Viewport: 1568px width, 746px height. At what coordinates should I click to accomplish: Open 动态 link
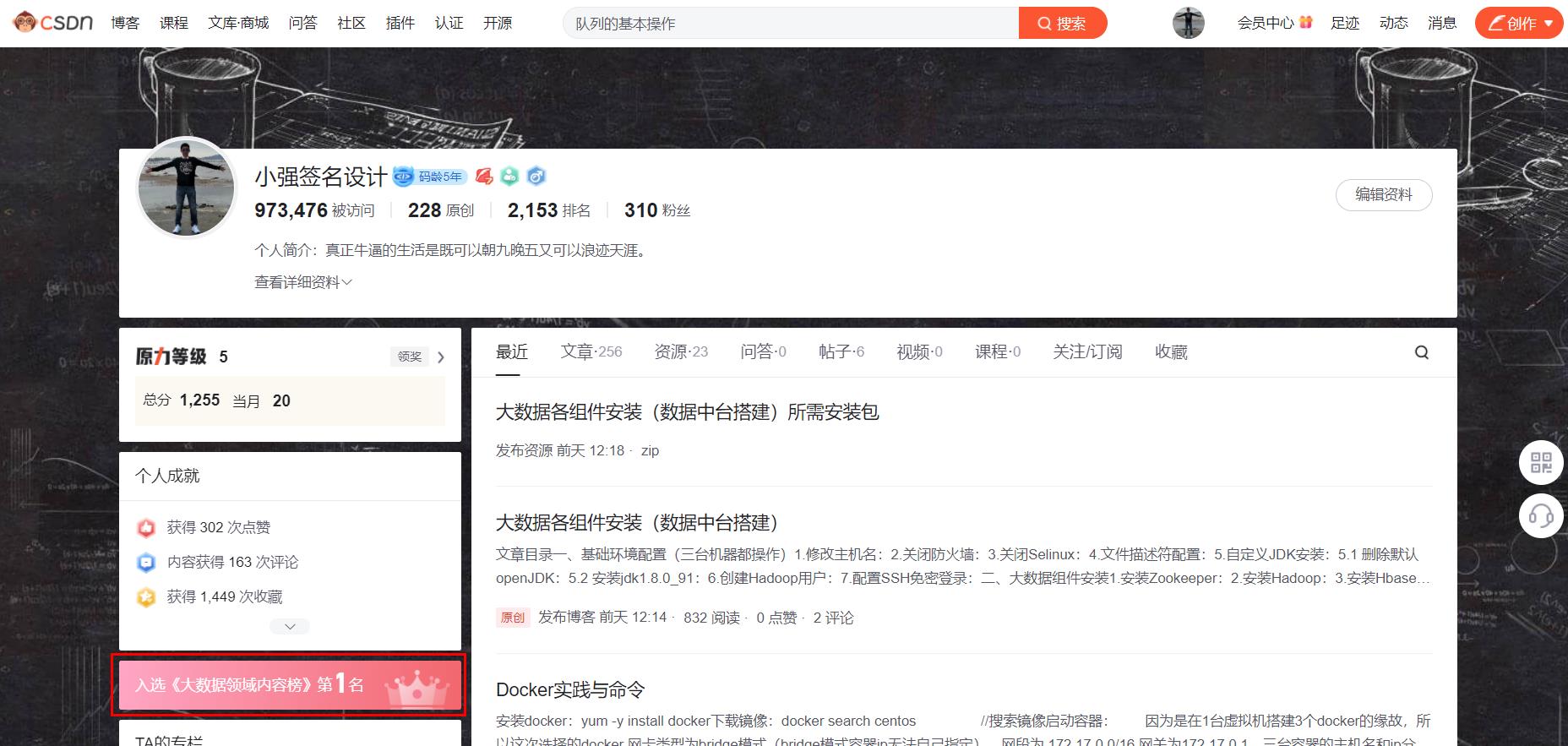tap(1394, 23)
